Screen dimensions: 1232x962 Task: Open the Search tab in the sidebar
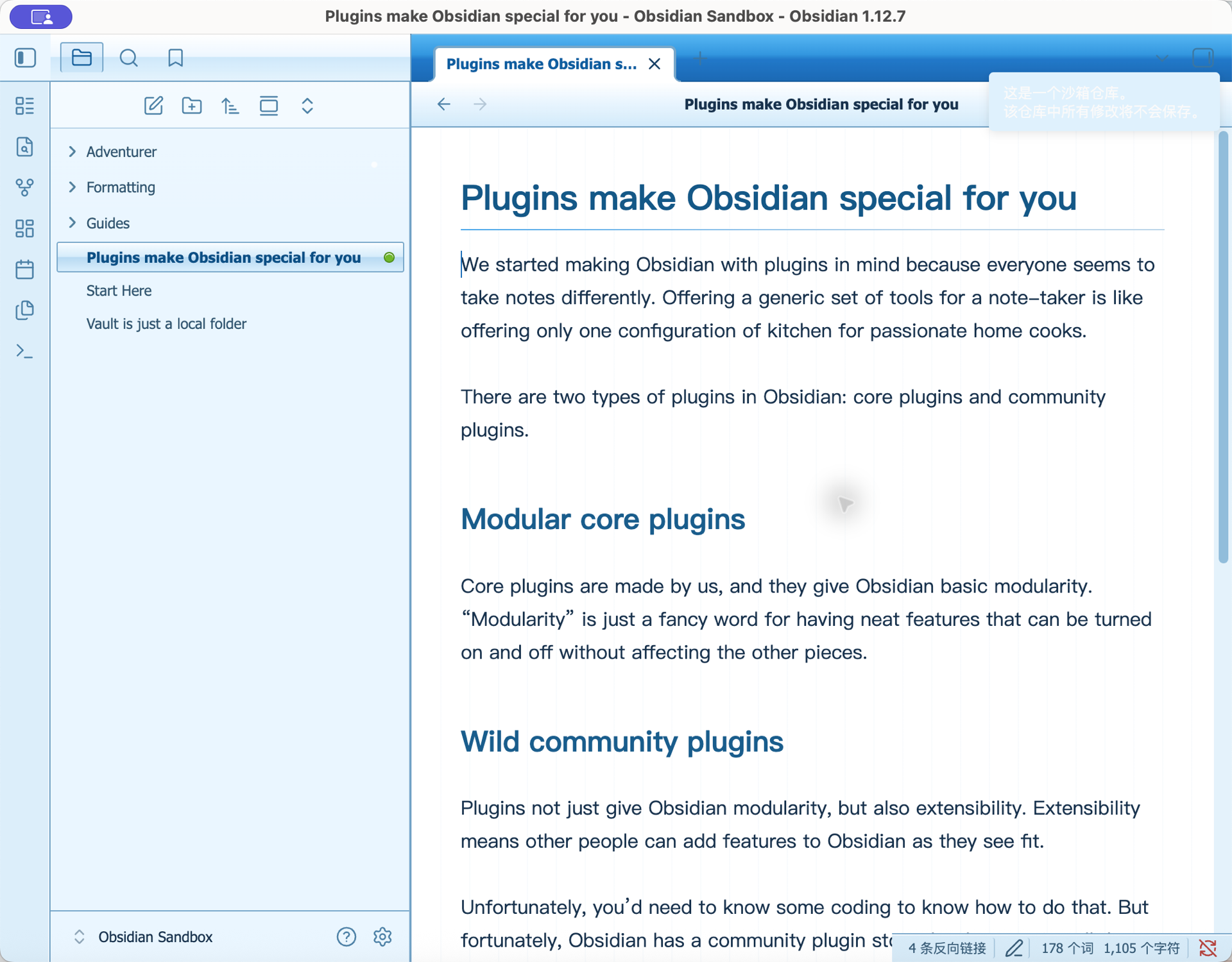(x=128, y=58)
